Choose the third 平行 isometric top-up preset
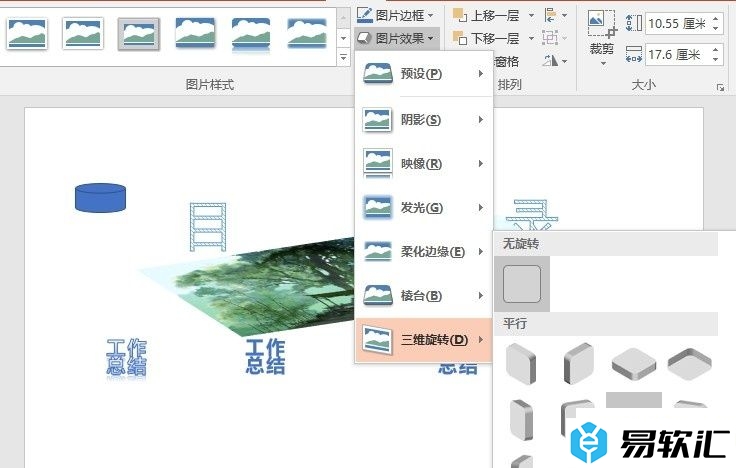Screen dimensions: 736x468 tap(634, 364)
